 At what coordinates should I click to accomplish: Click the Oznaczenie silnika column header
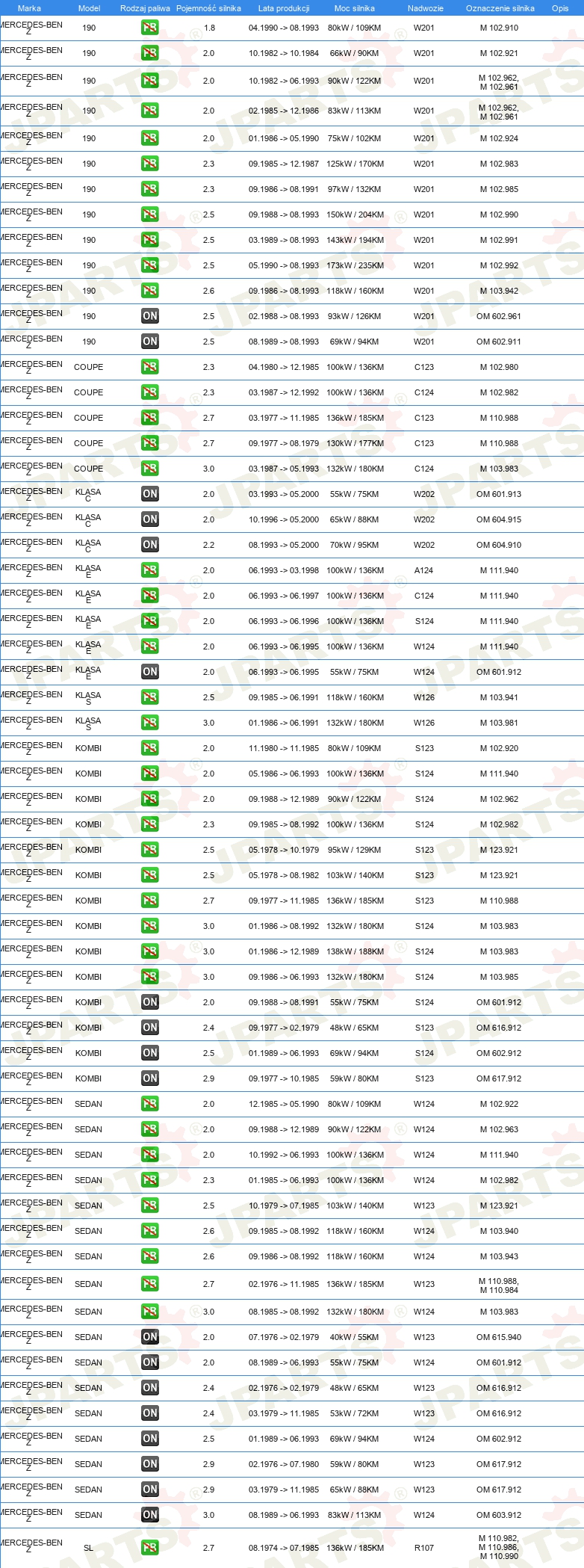coord(500,8)
